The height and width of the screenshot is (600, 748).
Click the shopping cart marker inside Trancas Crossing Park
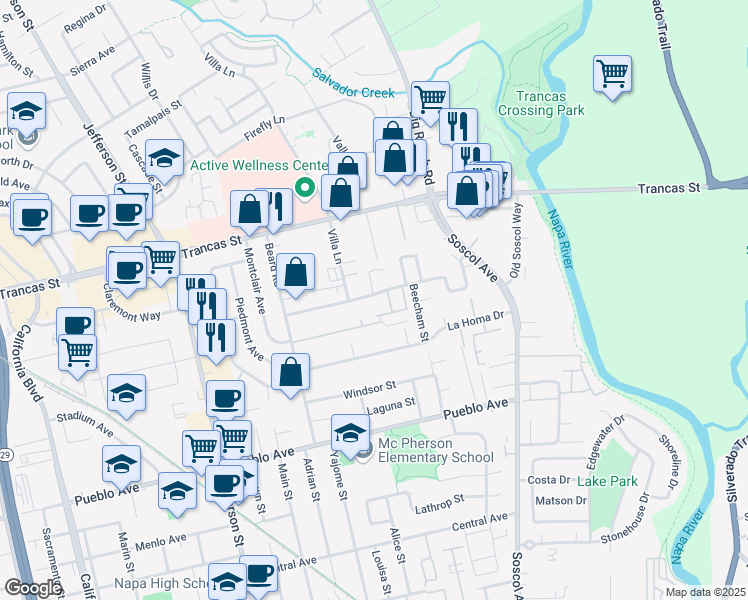(613, 75)
